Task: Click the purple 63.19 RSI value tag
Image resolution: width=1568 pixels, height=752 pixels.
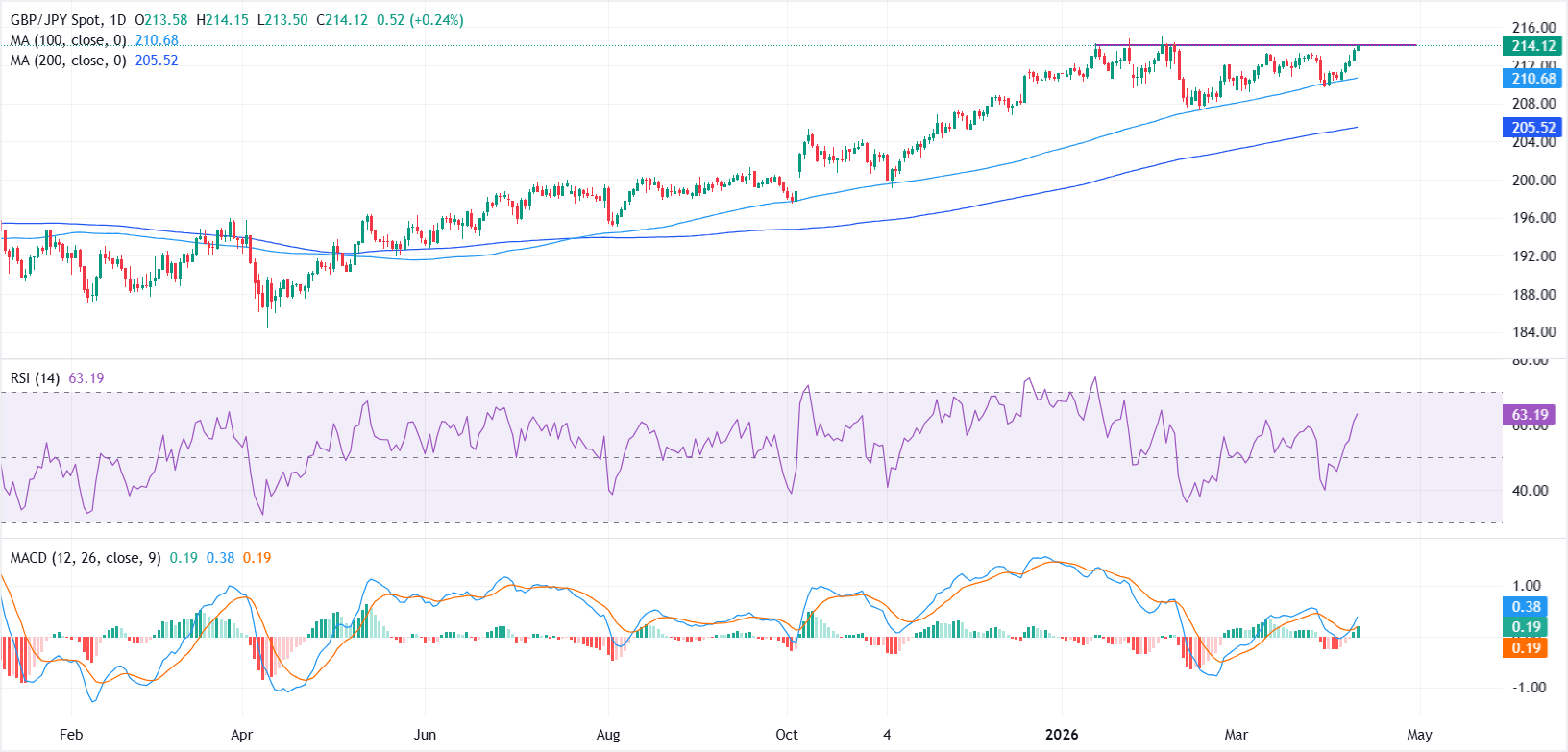Action: click(1529, 415)
